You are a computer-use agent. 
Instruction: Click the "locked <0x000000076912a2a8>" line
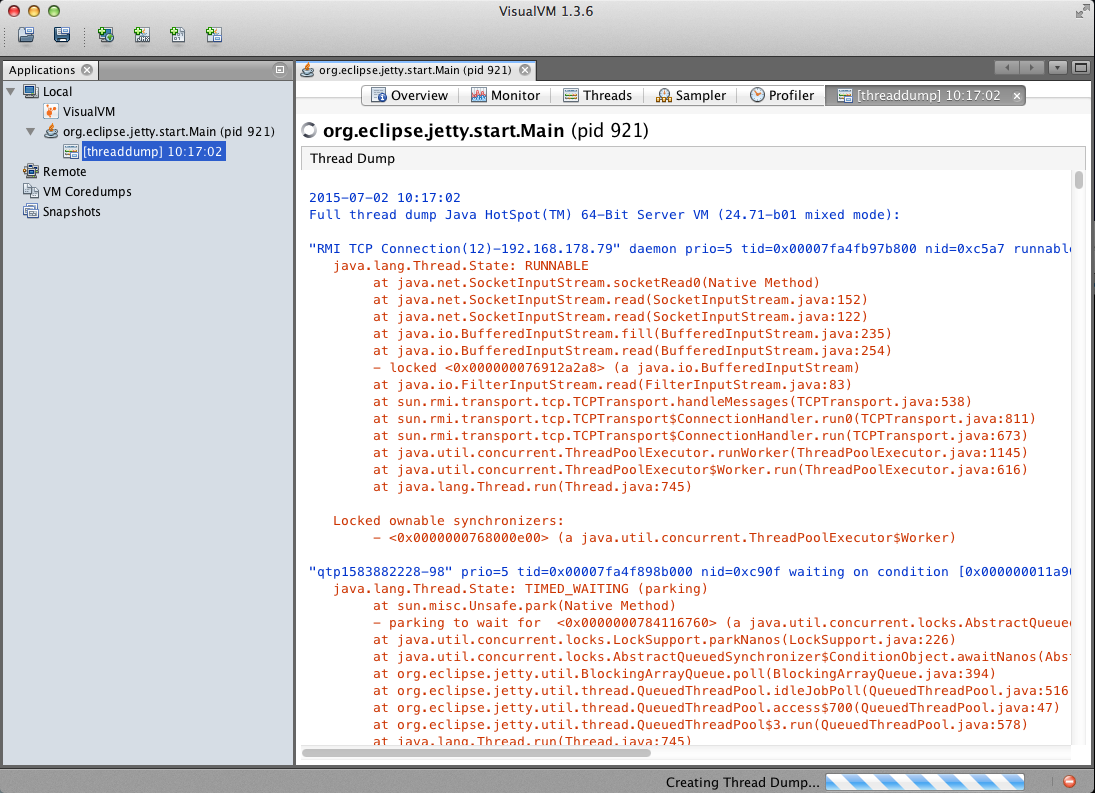pos(616,368)
